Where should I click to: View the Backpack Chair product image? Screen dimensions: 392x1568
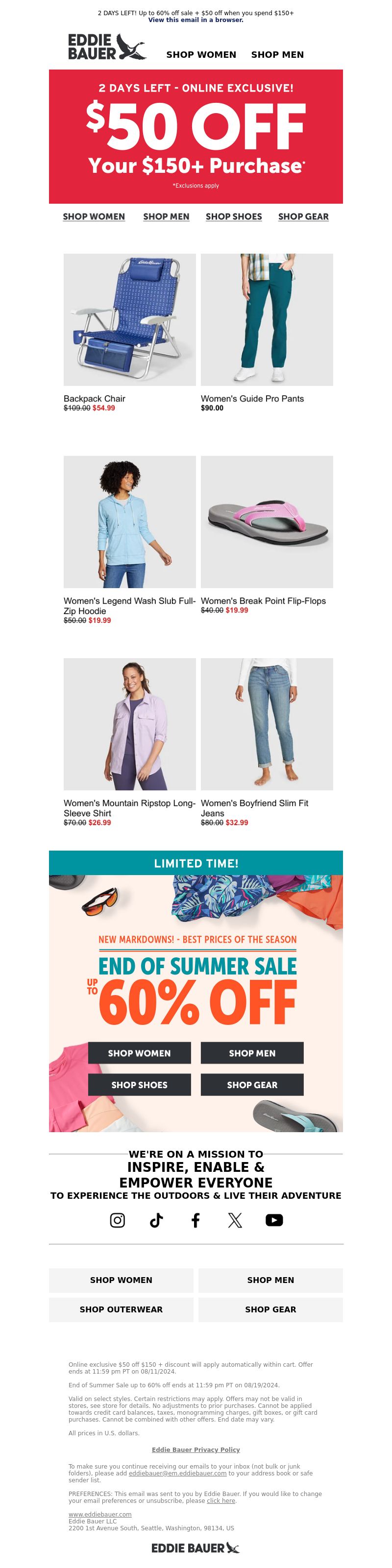(x=130, y=320)
